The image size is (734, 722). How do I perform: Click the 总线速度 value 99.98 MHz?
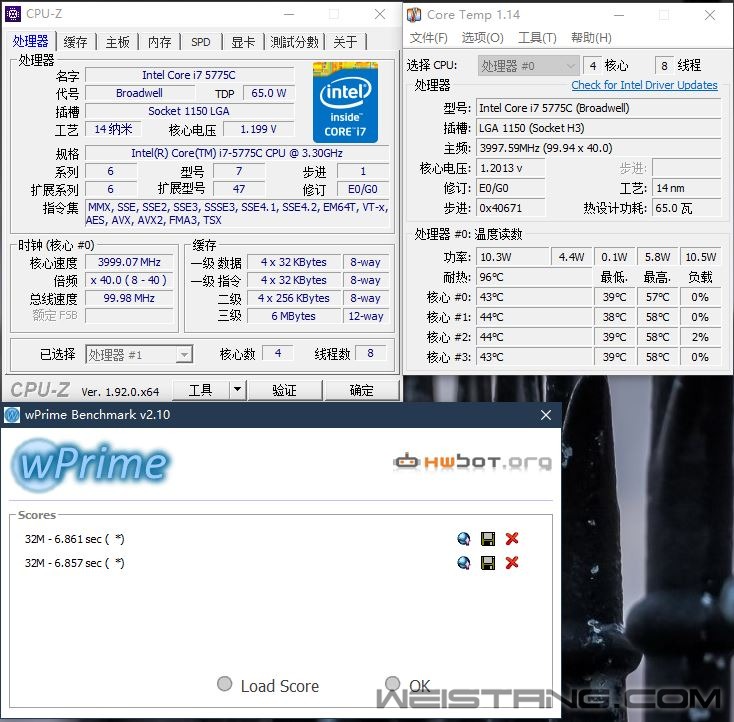[x=129, y=298]
